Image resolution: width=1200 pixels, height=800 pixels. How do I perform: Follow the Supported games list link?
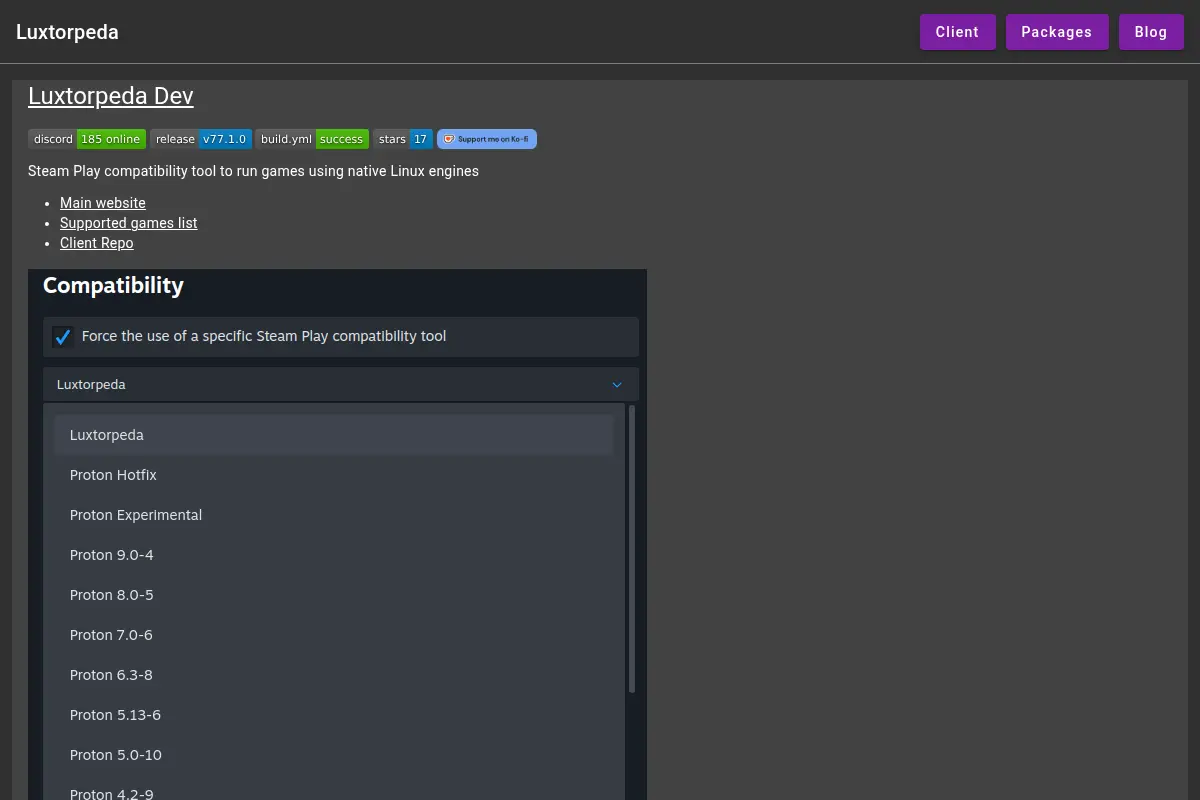click(x=129, y=223)
